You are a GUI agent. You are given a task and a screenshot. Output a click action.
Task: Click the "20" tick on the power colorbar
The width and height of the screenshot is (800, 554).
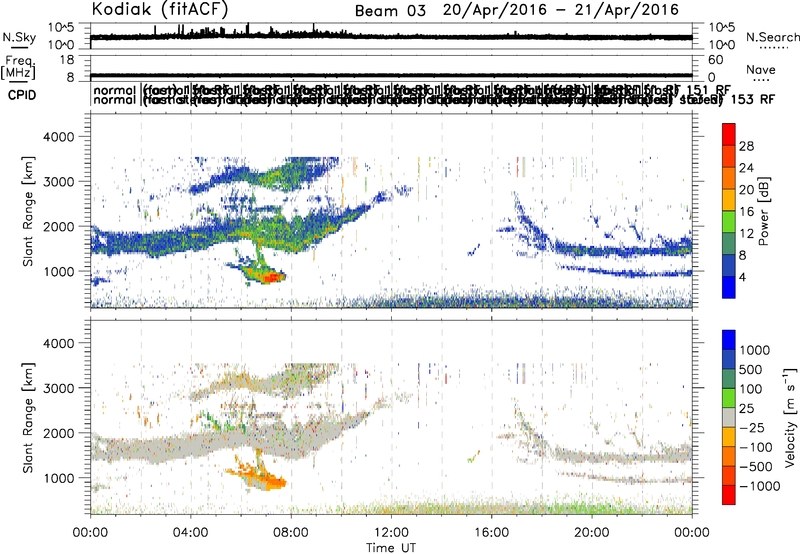click(746, 190)
